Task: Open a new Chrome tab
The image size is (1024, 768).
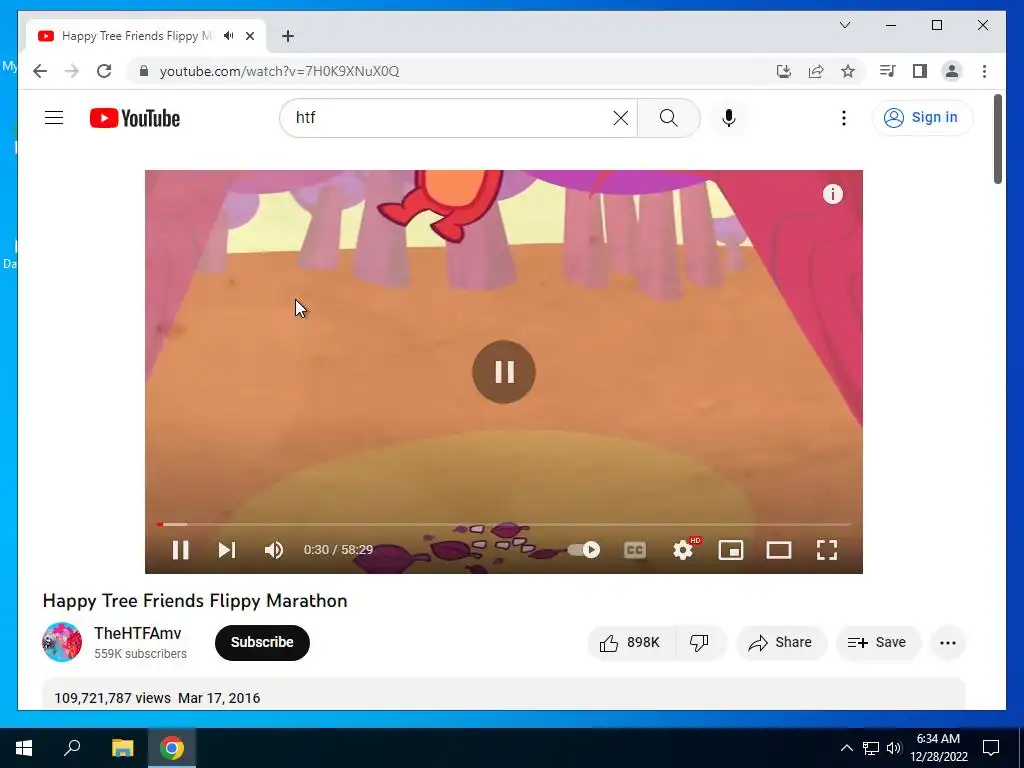Action: tap(288, 36)
